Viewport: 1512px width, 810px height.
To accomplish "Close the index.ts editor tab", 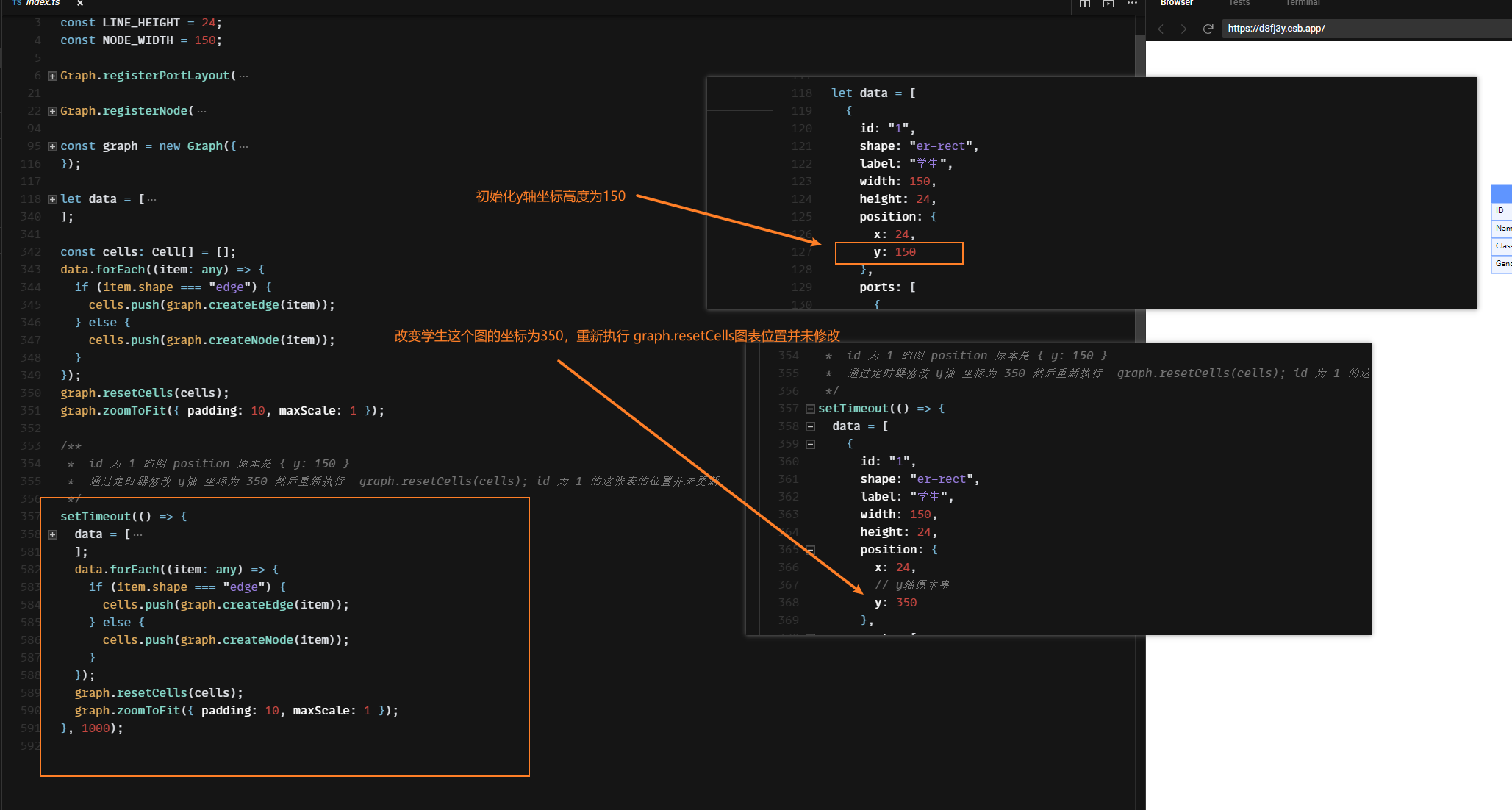I will [79, 3].
